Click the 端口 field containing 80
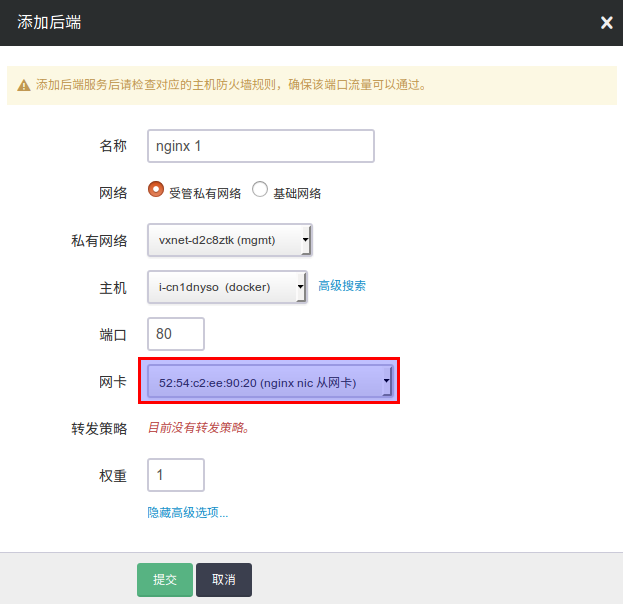 pos(176,334)
